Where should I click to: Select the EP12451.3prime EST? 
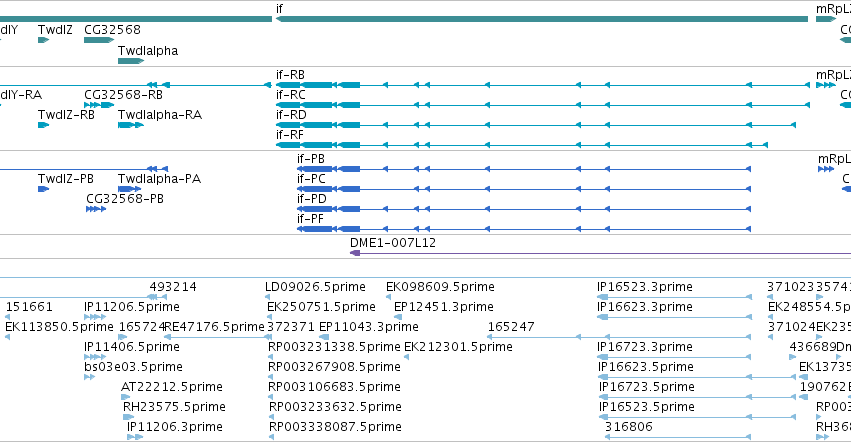pyautogui.click(x=444, y=307)
